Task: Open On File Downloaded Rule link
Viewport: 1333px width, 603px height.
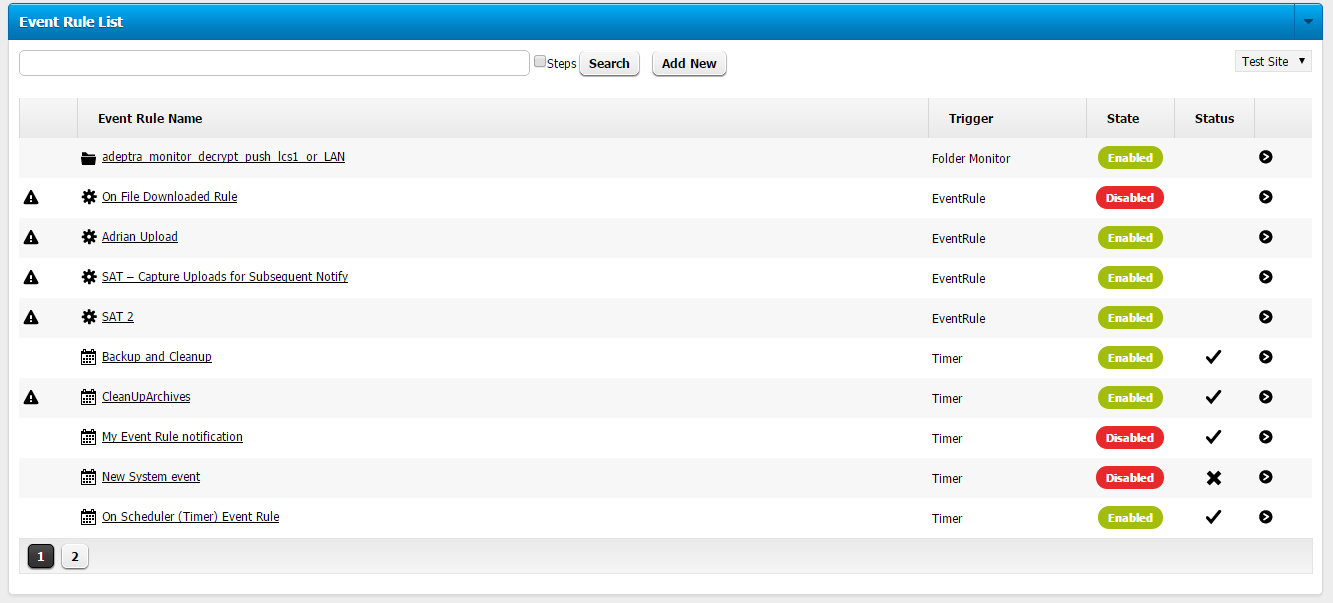Action: [169, 197]
